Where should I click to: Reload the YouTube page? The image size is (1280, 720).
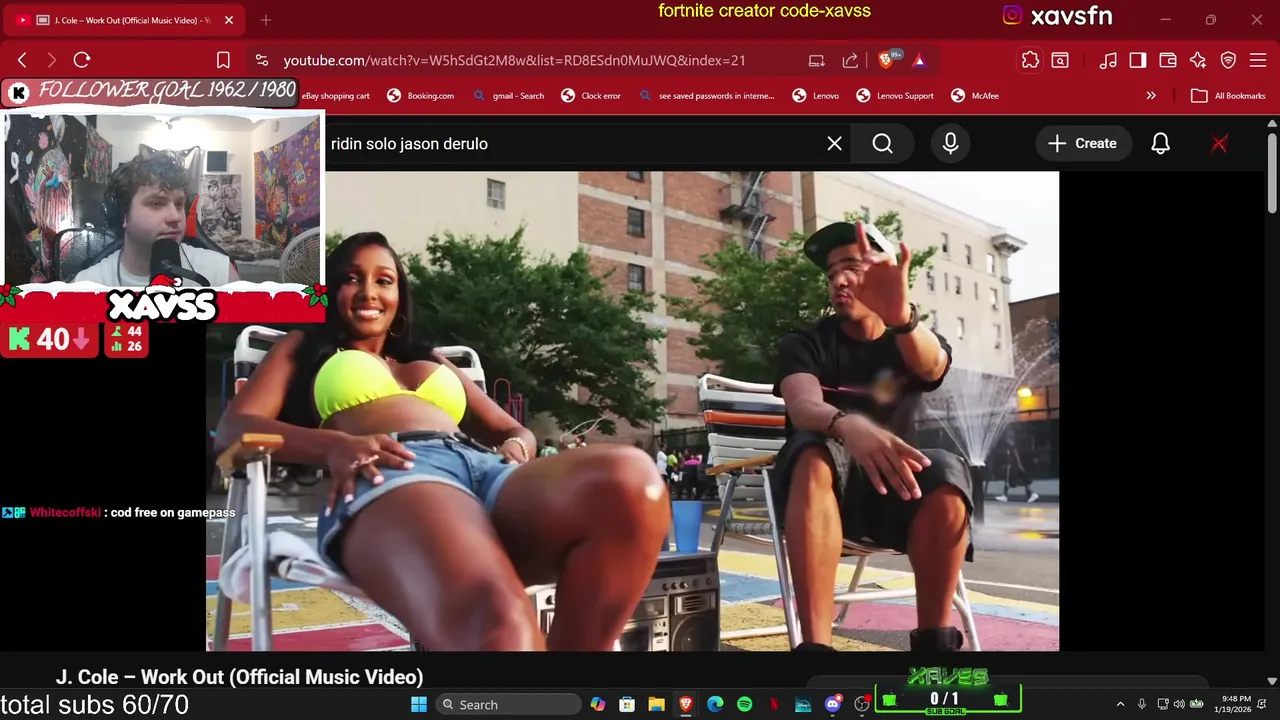pyautogui.click(x=82, y=60)
